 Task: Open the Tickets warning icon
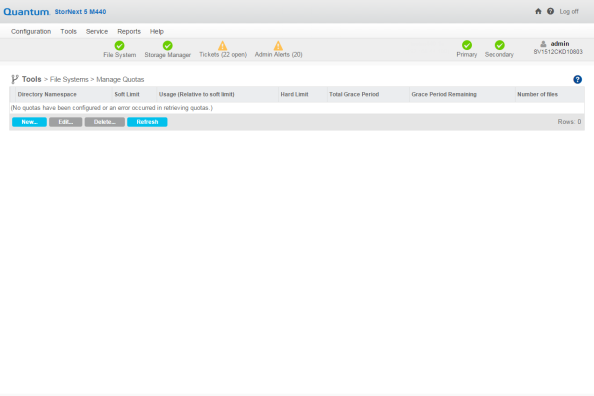click(223, 45)
